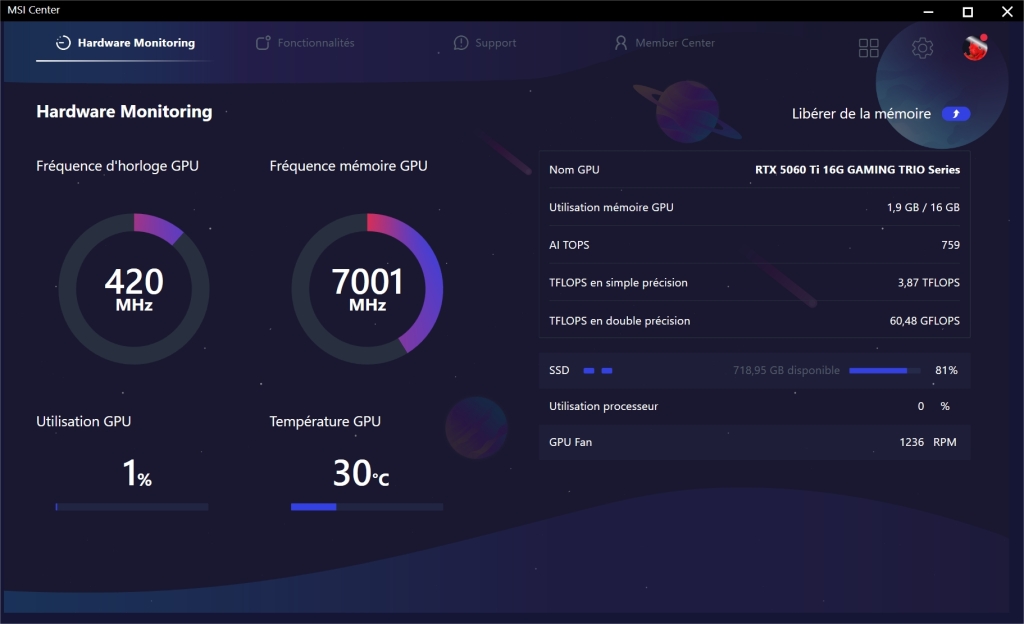Switch to the Fonctionnalités tab
Image resolution: width=1024 pixels, height=624 pixels.
(x=305, y=43)
